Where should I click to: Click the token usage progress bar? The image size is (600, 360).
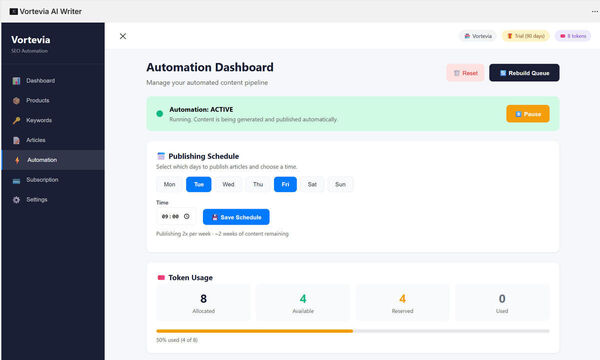[x=353, y=331]
